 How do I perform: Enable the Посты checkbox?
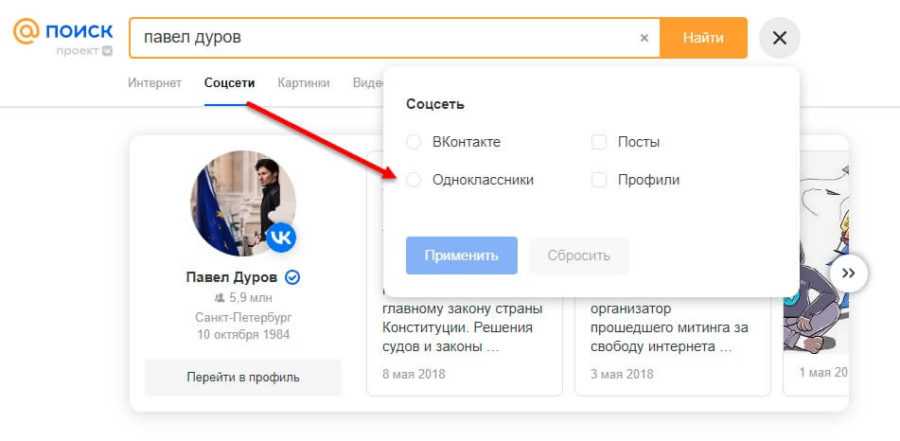point(600,142)
